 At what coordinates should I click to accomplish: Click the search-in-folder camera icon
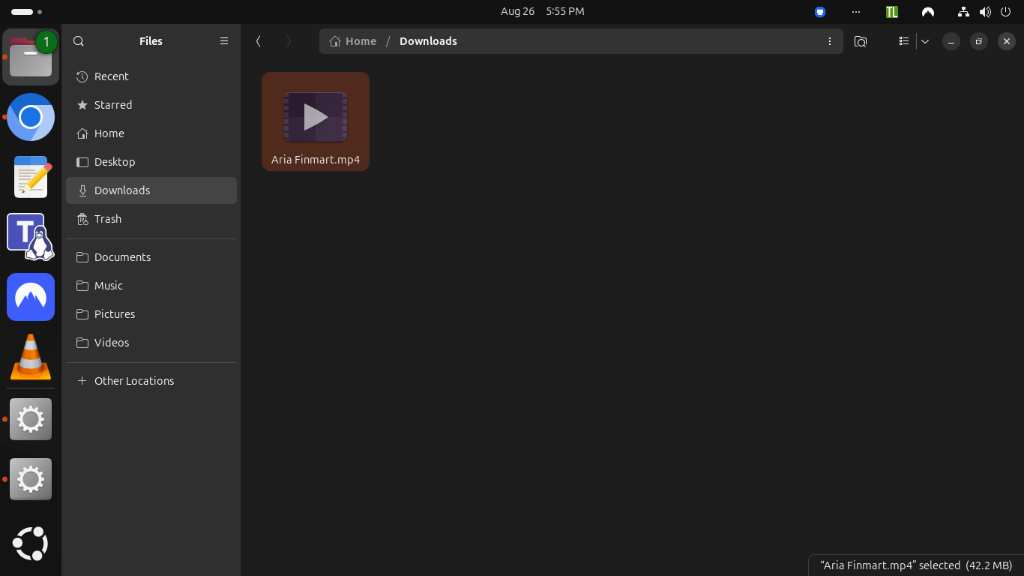pos(861,42)
